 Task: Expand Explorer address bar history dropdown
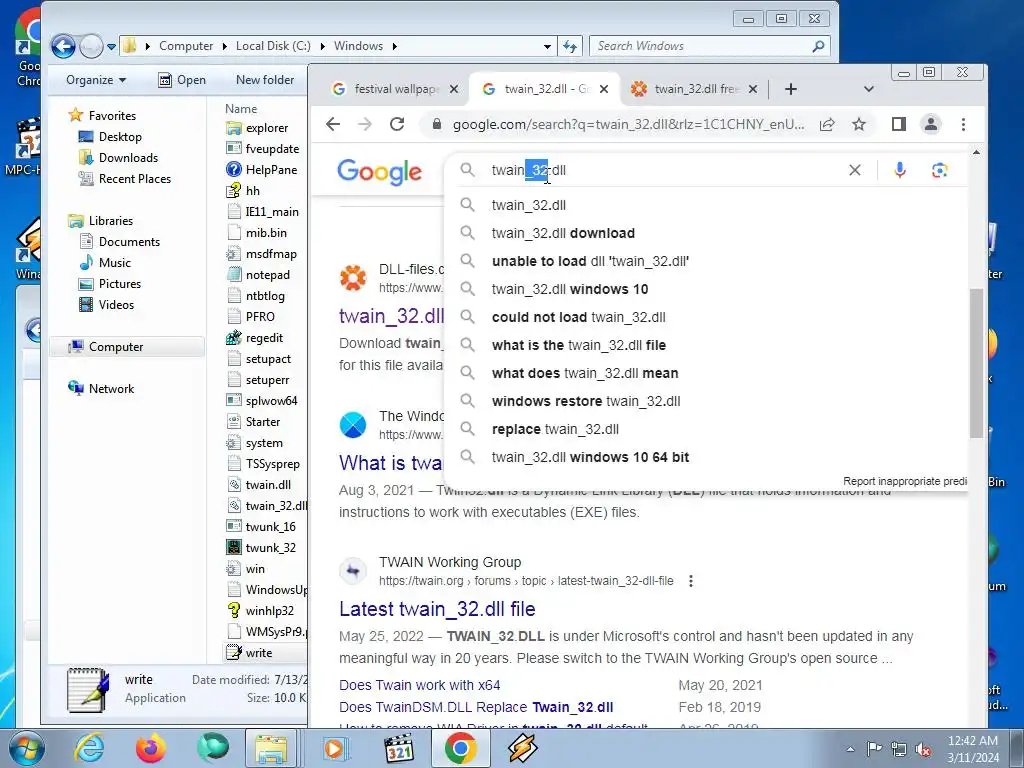pos(547,46)
